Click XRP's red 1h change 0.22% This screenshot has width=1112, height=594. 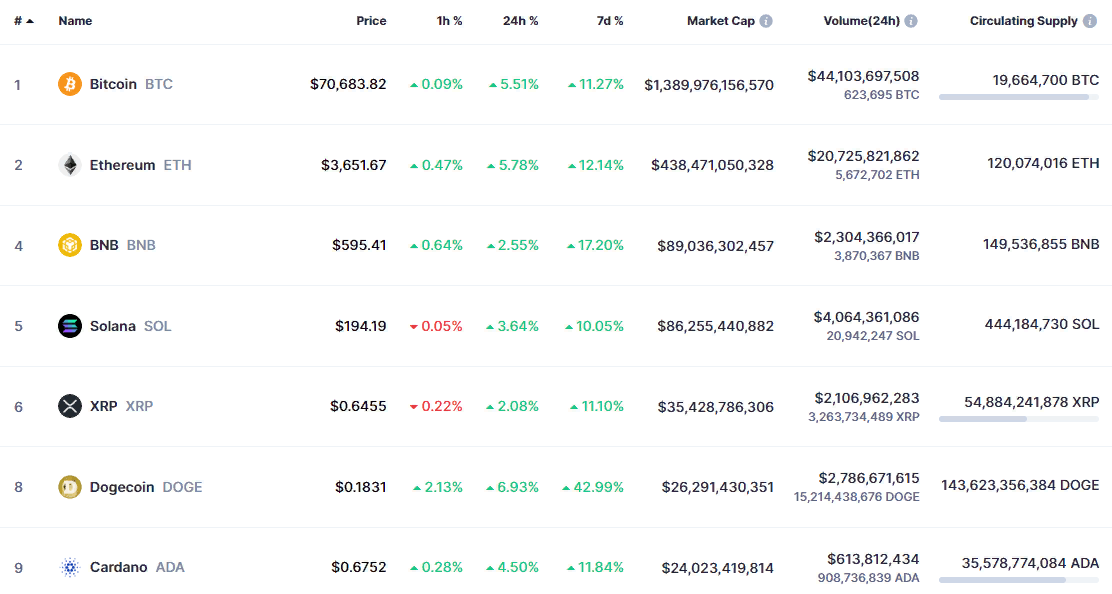click(436, 406)
